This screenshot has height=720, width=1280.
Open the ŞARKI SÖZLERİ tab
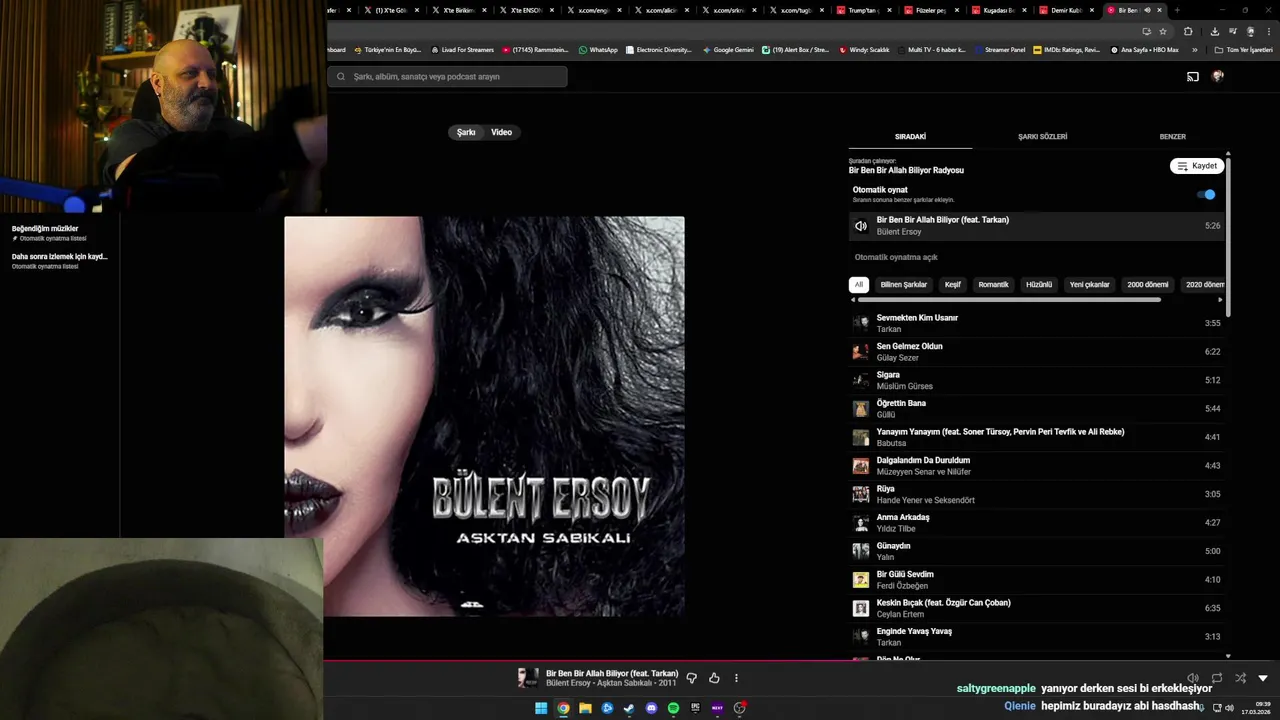click(x=1042, y=136)
